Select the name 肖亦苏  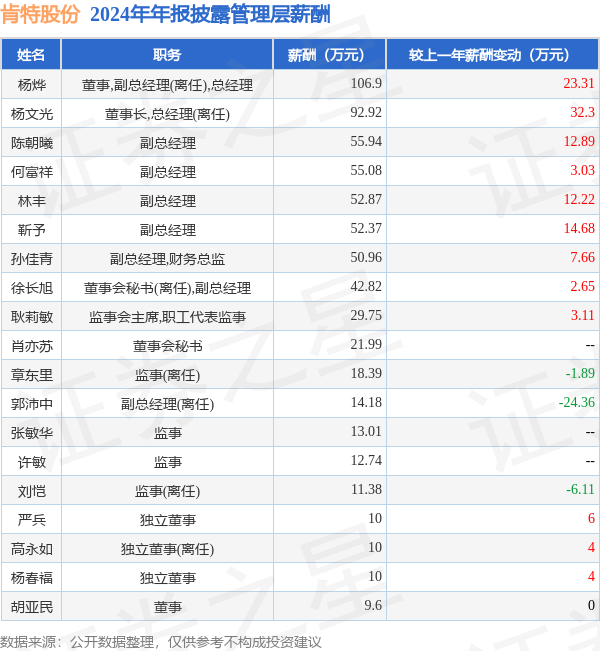[x=32, y=346]
